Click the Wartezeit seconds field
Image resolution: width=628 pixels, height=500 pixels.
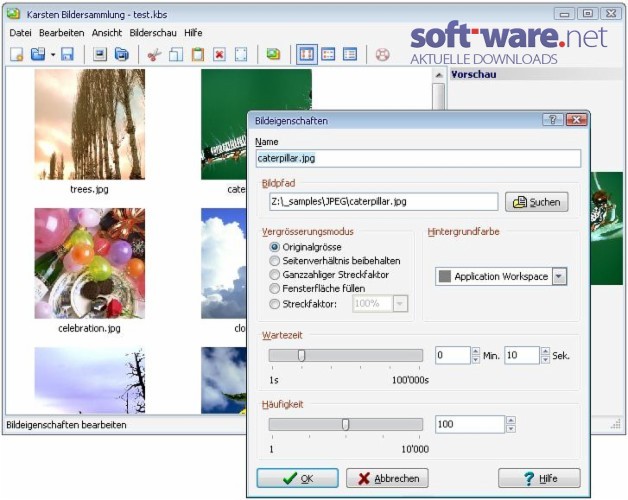tap(522, 355)
